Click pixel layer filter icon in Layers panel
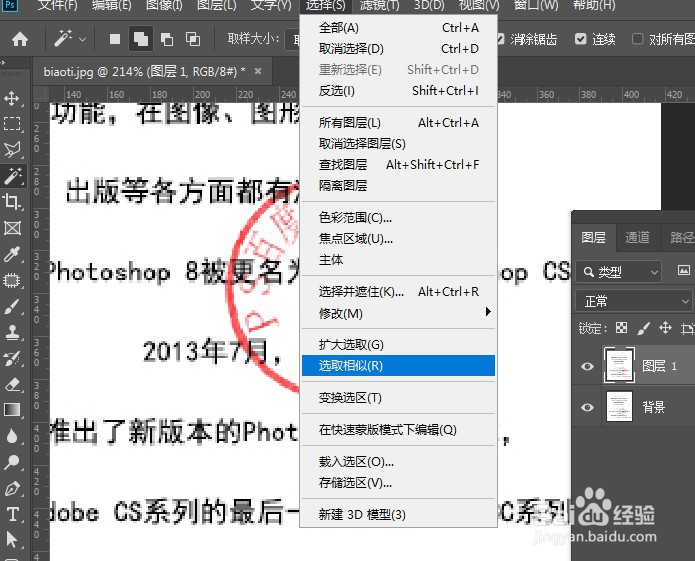This screenshot has height=561, width=695. [x=683, y=270]
